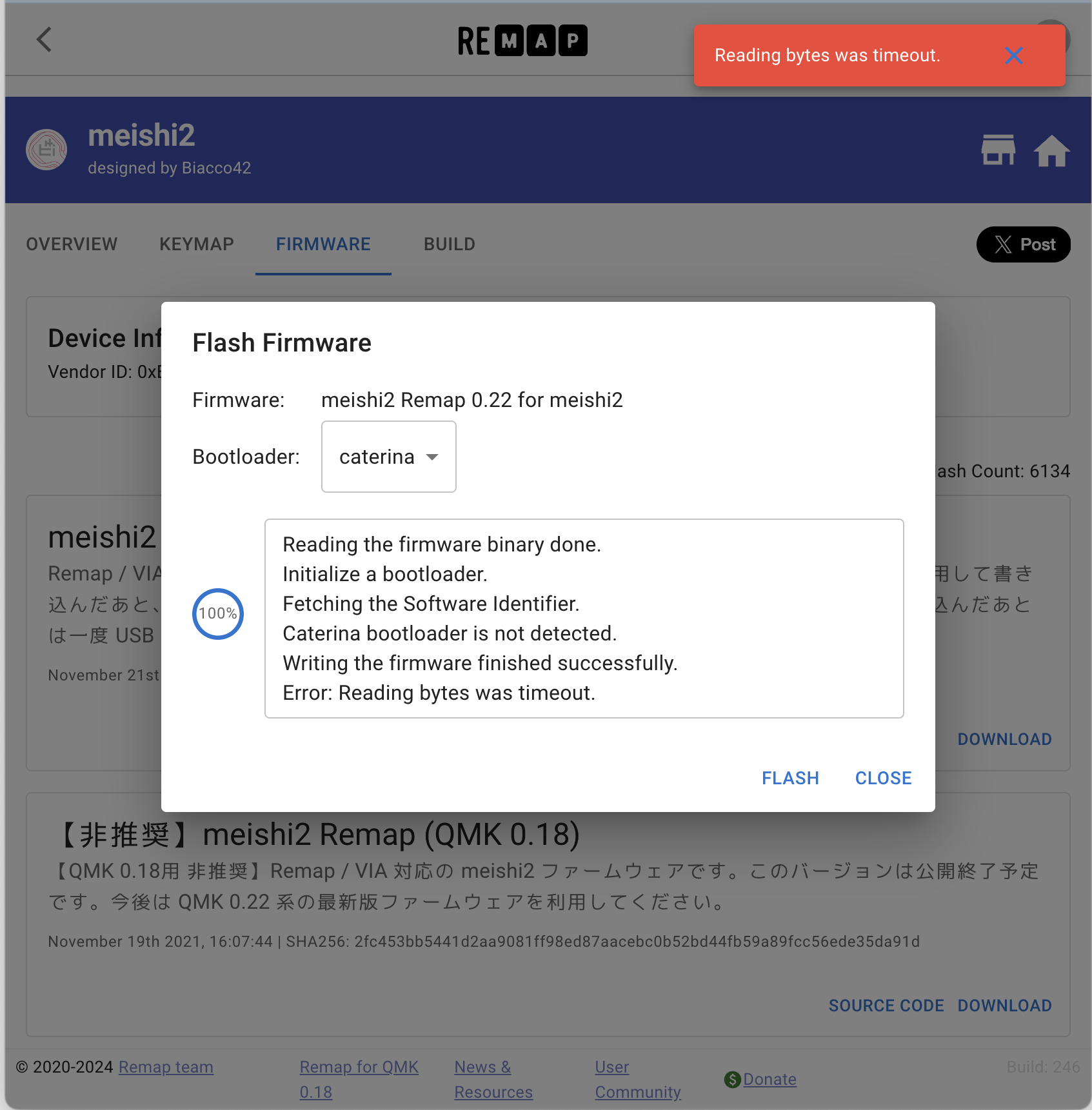
Task: Click the meishi2 keyboard avatar image
Action: (x=46, y=150)
